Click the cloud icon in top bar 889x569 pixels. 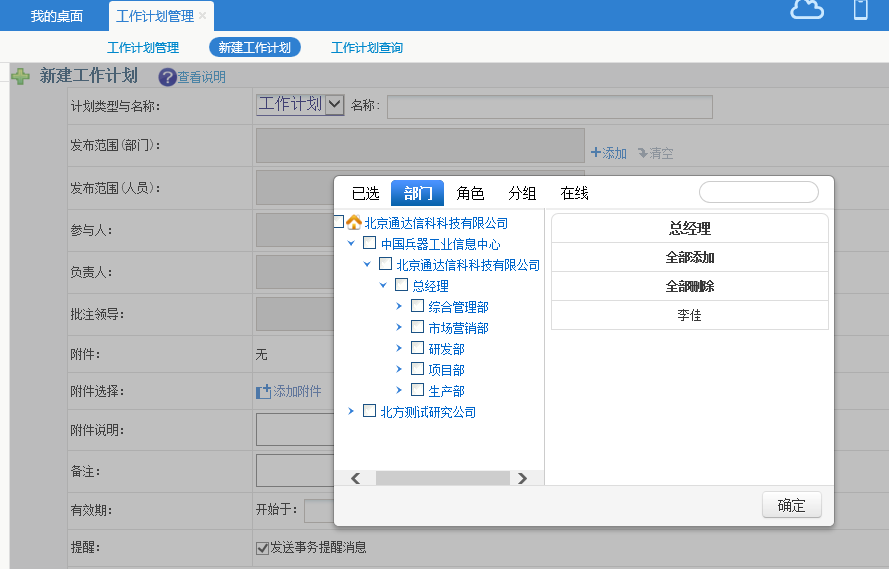[806, 10]
